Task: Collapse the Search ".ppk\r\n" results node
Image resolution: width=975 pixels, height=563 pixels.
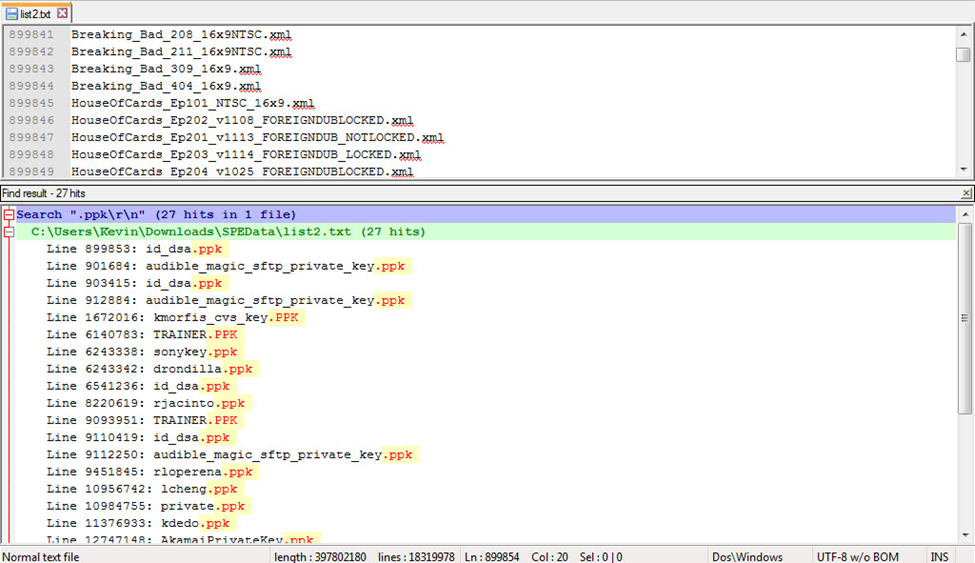Action: tap(9, 215)
